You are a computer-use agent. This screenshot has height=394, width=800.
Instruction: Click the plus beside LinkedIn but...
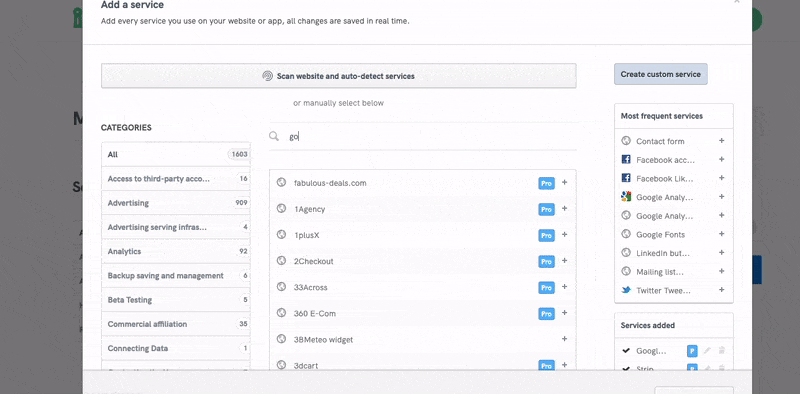(721, 253)
